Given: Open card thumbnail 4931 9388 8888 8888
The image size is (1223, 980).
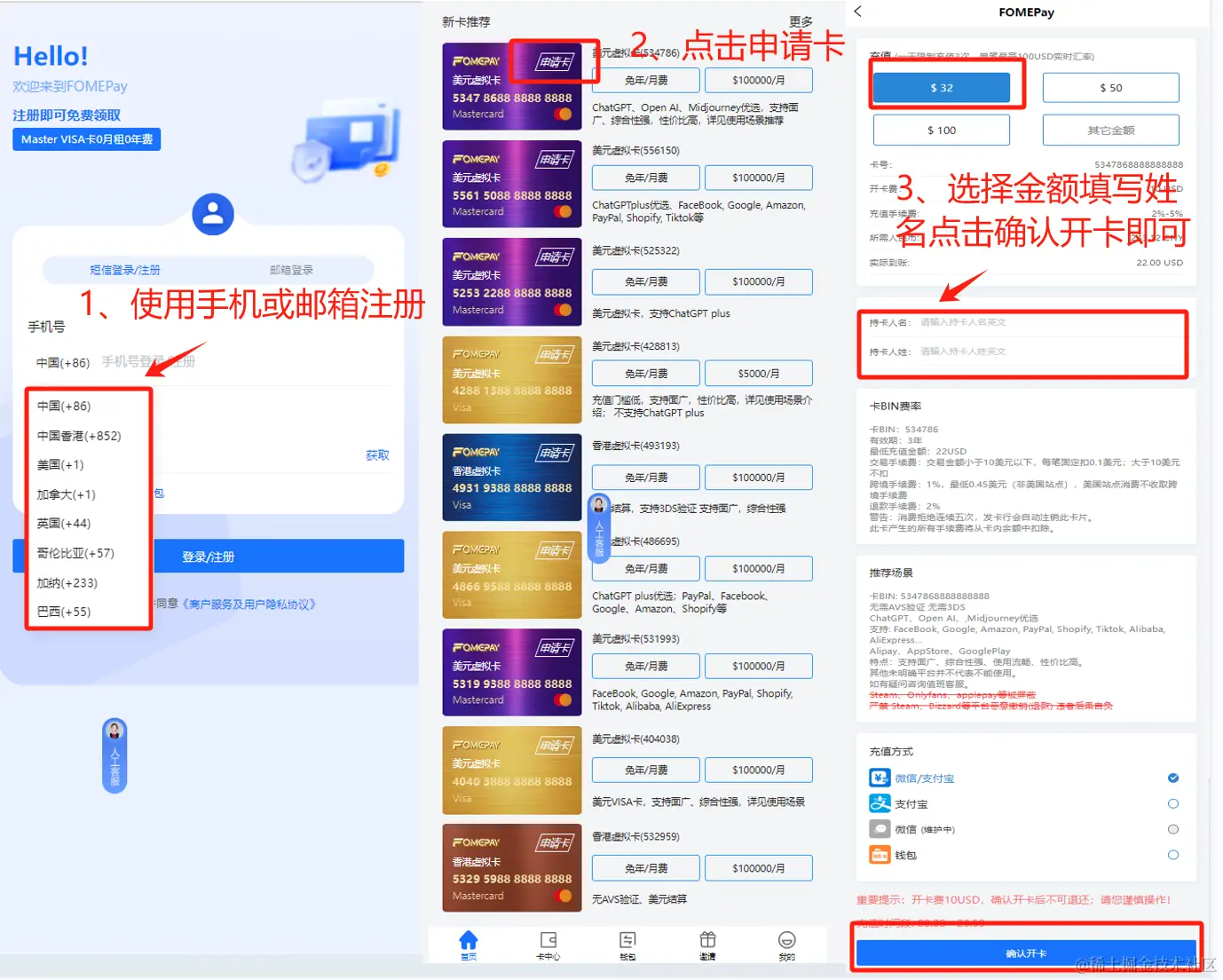Looking at the screenshot, I should (x=512, y=478).
